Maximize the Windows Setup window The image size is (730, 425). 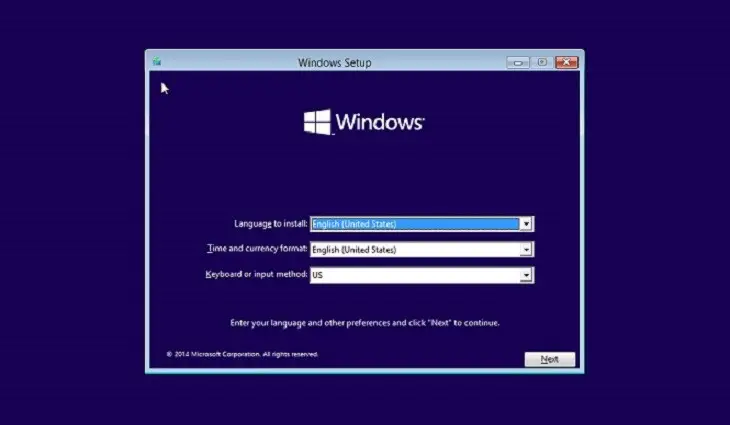[542, 62]
